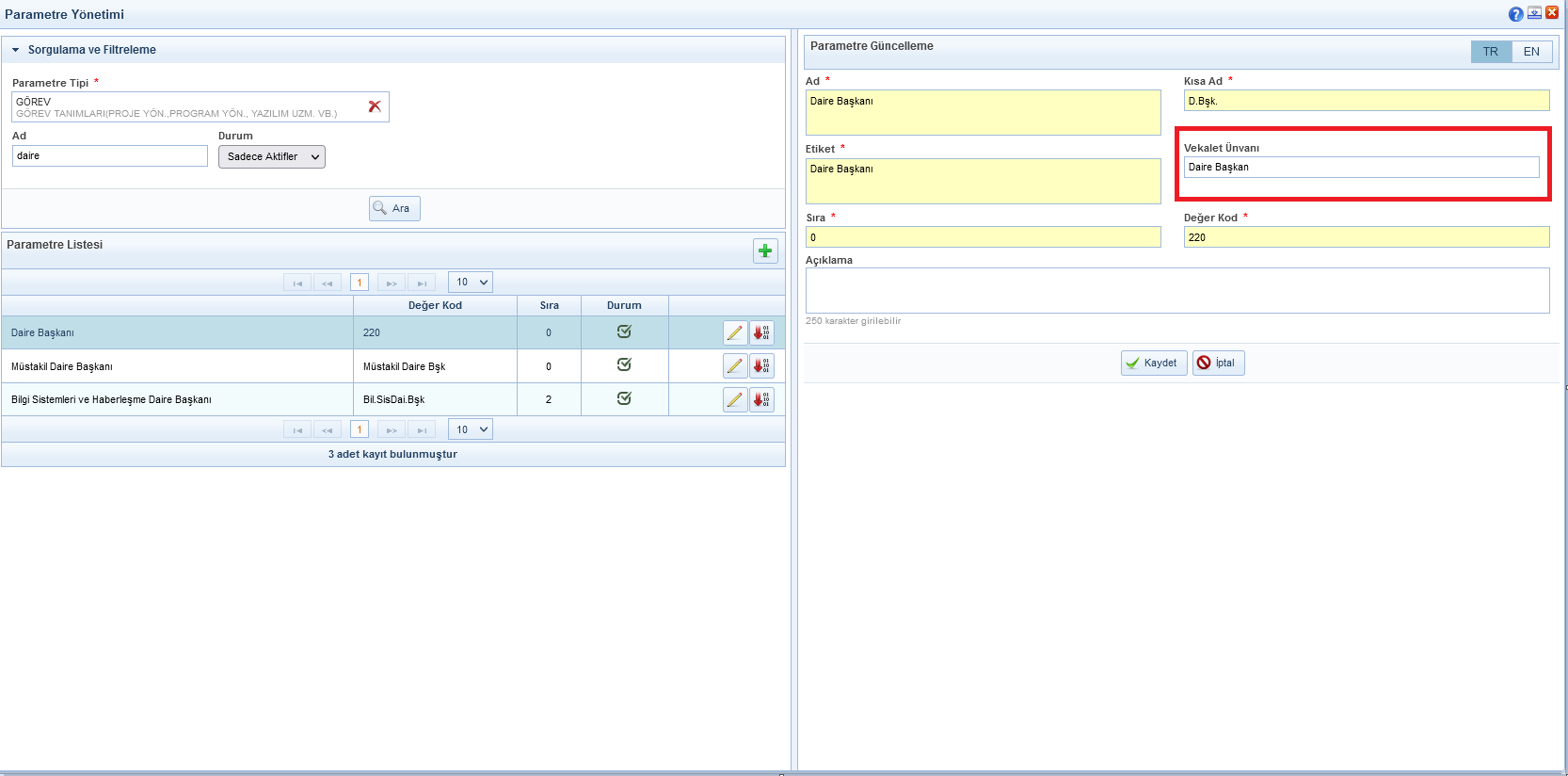Toggle Durum checkbox for Müstakil Daire Başkanı
Screen dimensions: 1568x776
[624, 365]
